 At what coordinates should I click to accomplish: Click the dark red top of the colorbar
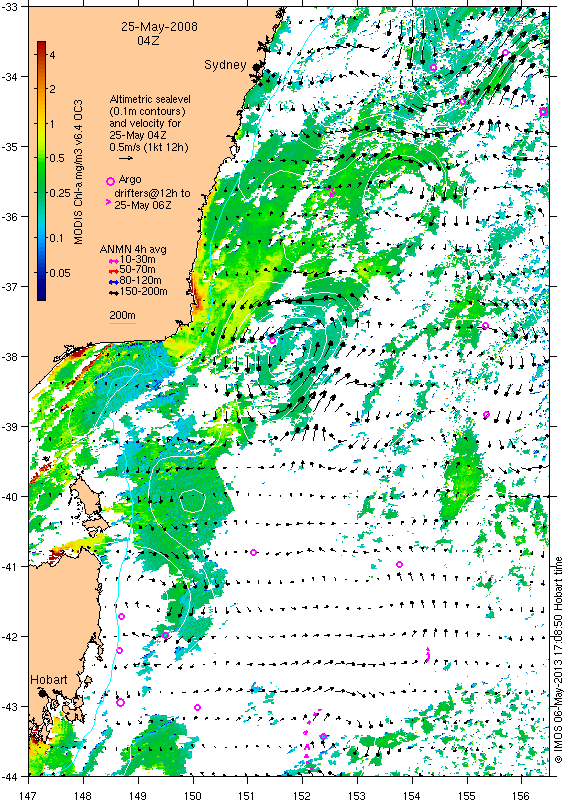[x=41, y=45]
